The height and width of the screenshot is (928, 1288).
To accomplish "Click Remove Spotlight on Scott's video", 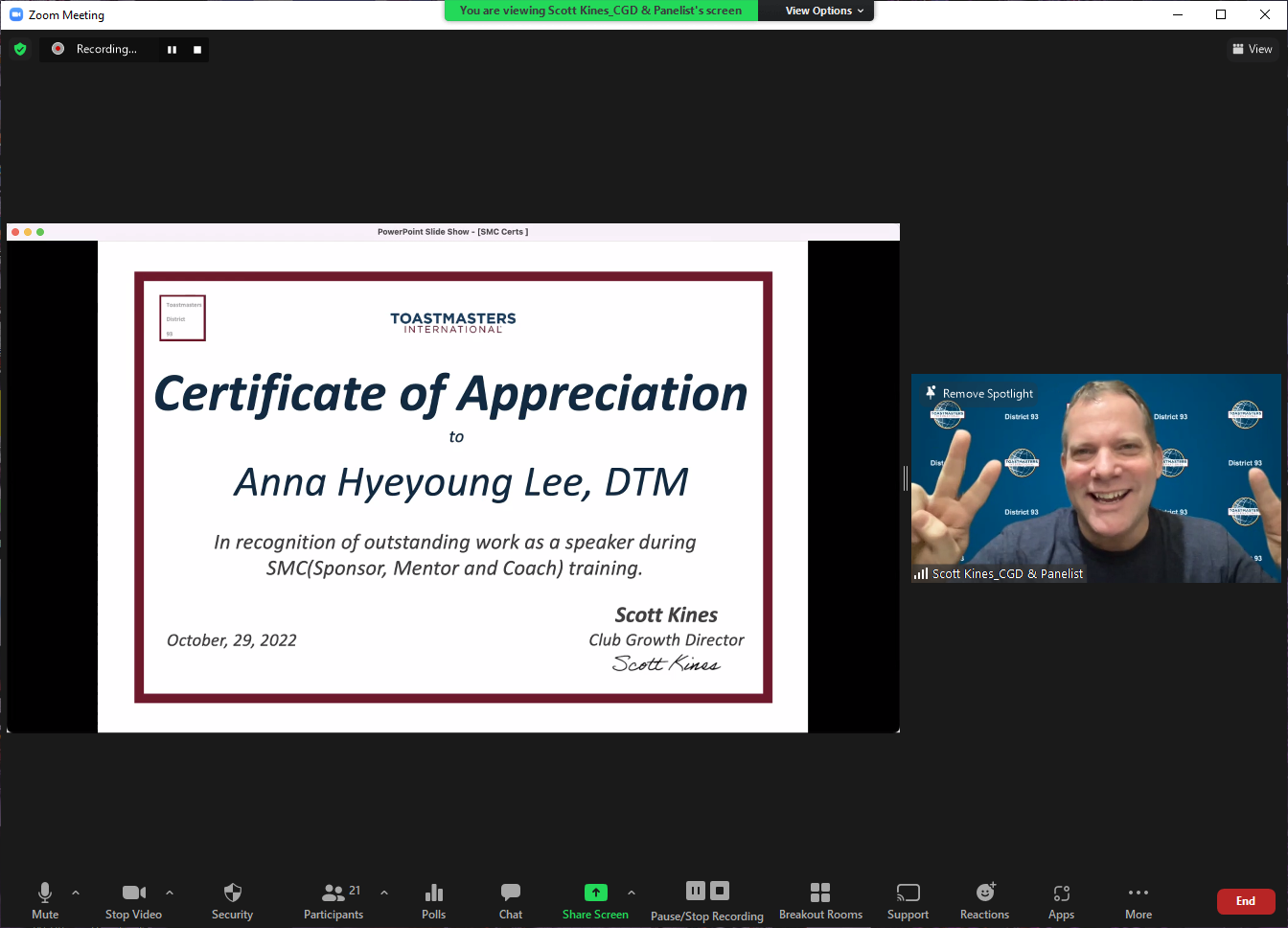I will [978, 393].
